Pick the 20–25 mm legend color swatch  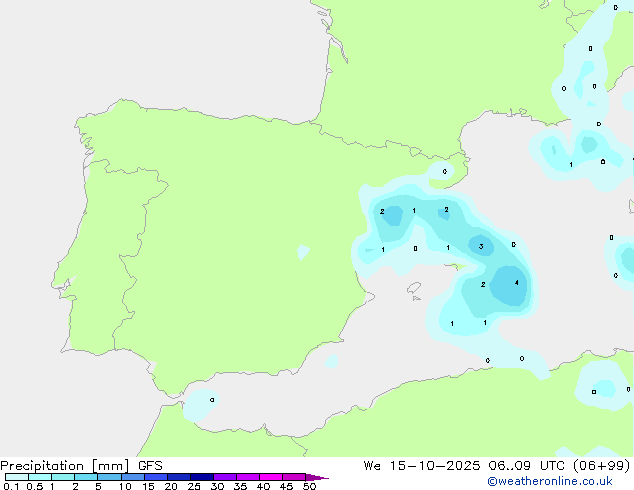click(179, 477)
